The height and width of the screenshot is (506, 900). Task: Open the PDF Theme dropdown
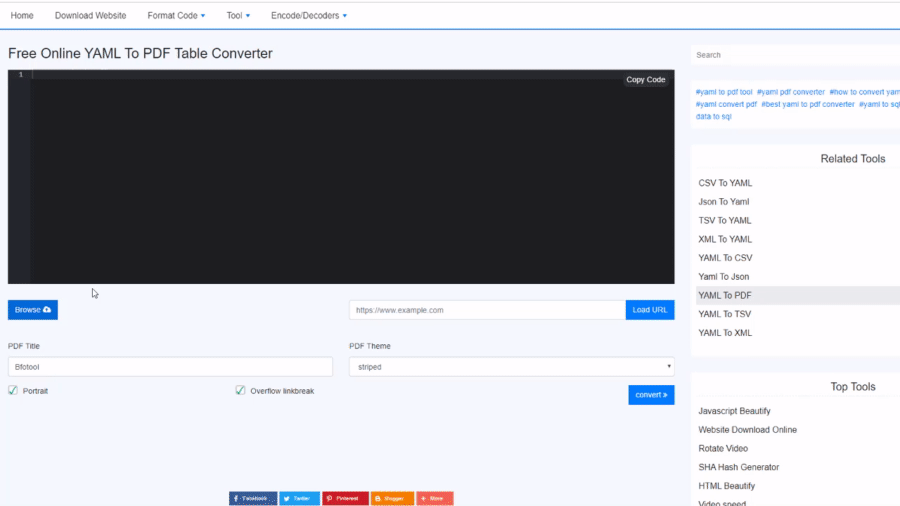coord(511,367)
